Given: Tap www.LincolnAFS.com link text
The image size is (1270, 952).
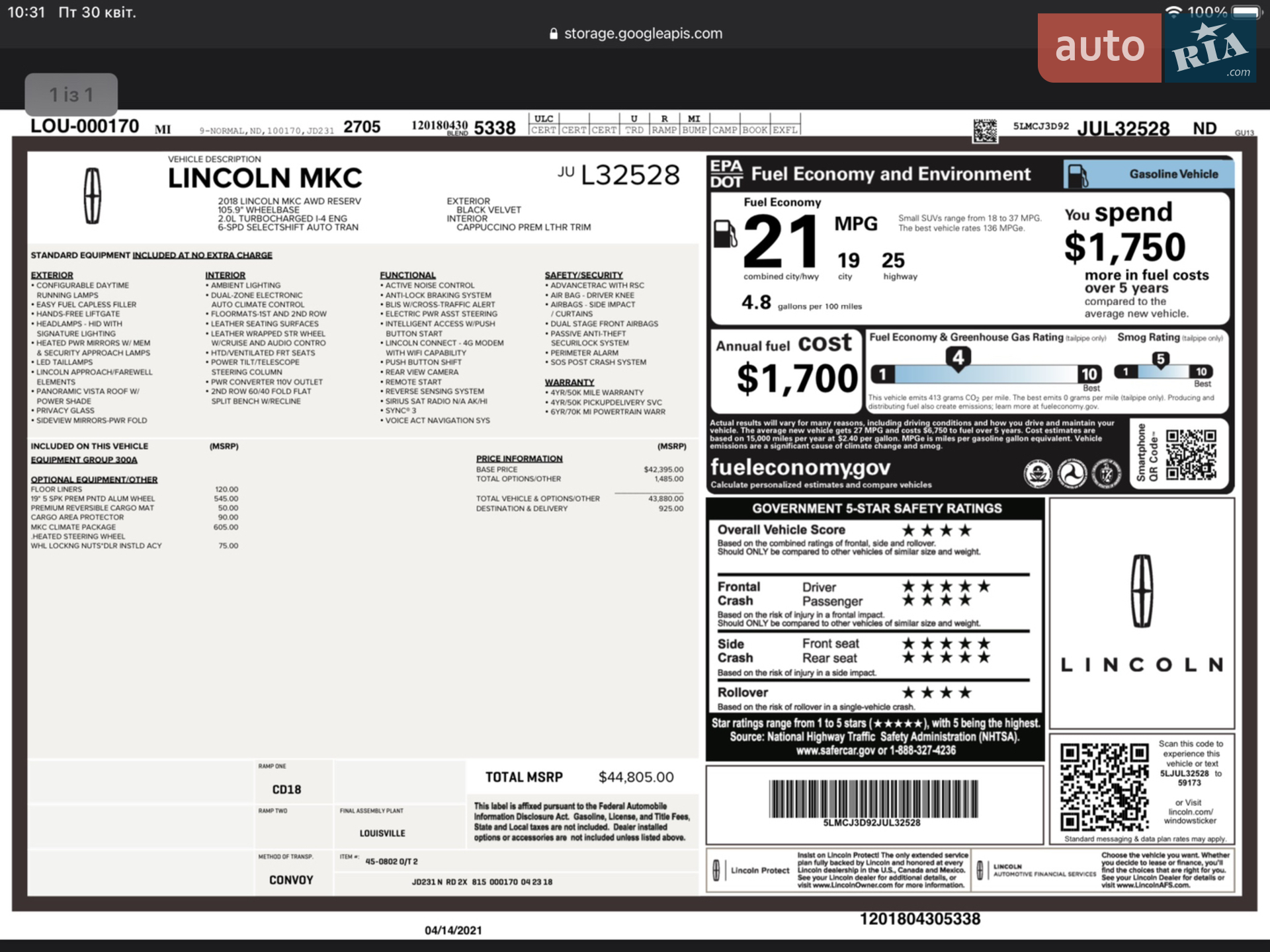Looking at the screenshot, I should tap(1153, 885).
